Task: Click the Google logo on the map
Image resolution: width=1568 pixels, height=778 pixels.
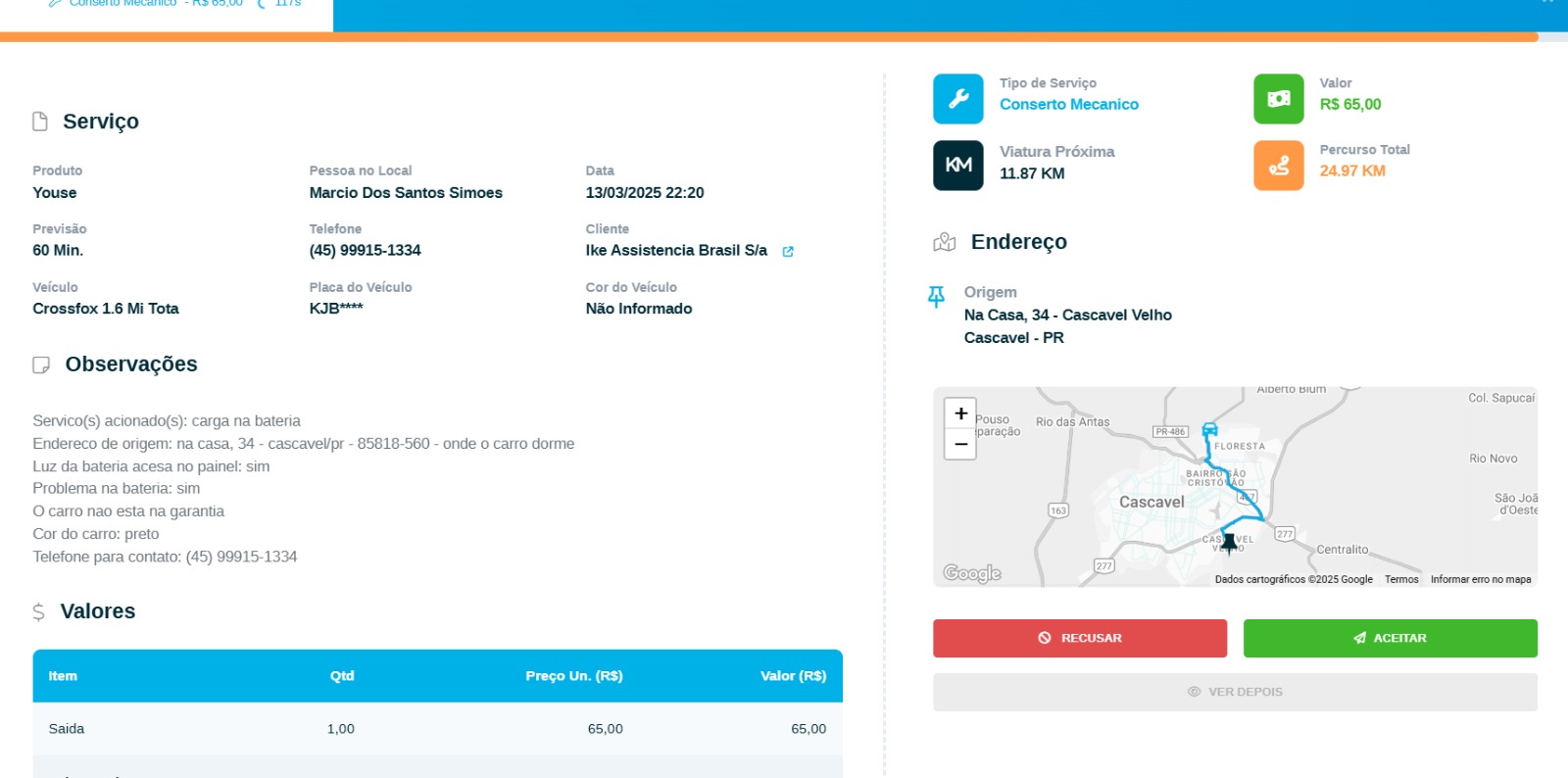Action: coord(971,573)
